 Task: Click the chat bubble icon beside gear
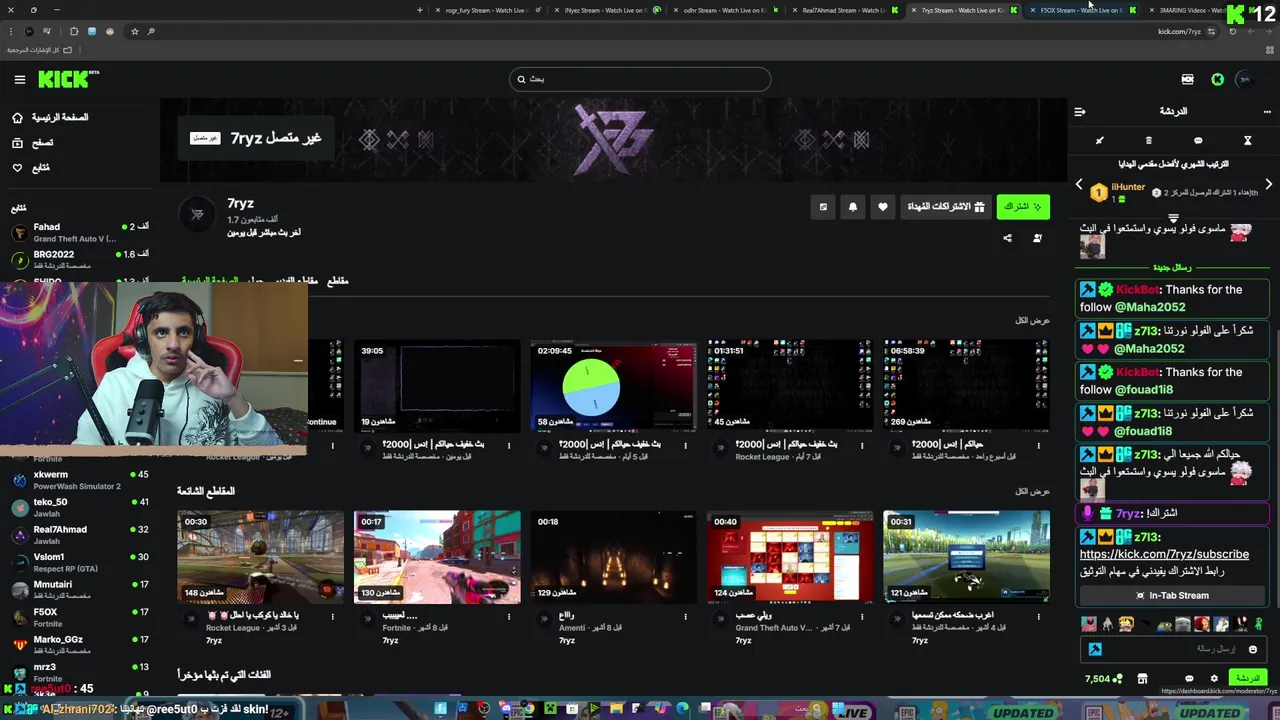[1189, 678]
